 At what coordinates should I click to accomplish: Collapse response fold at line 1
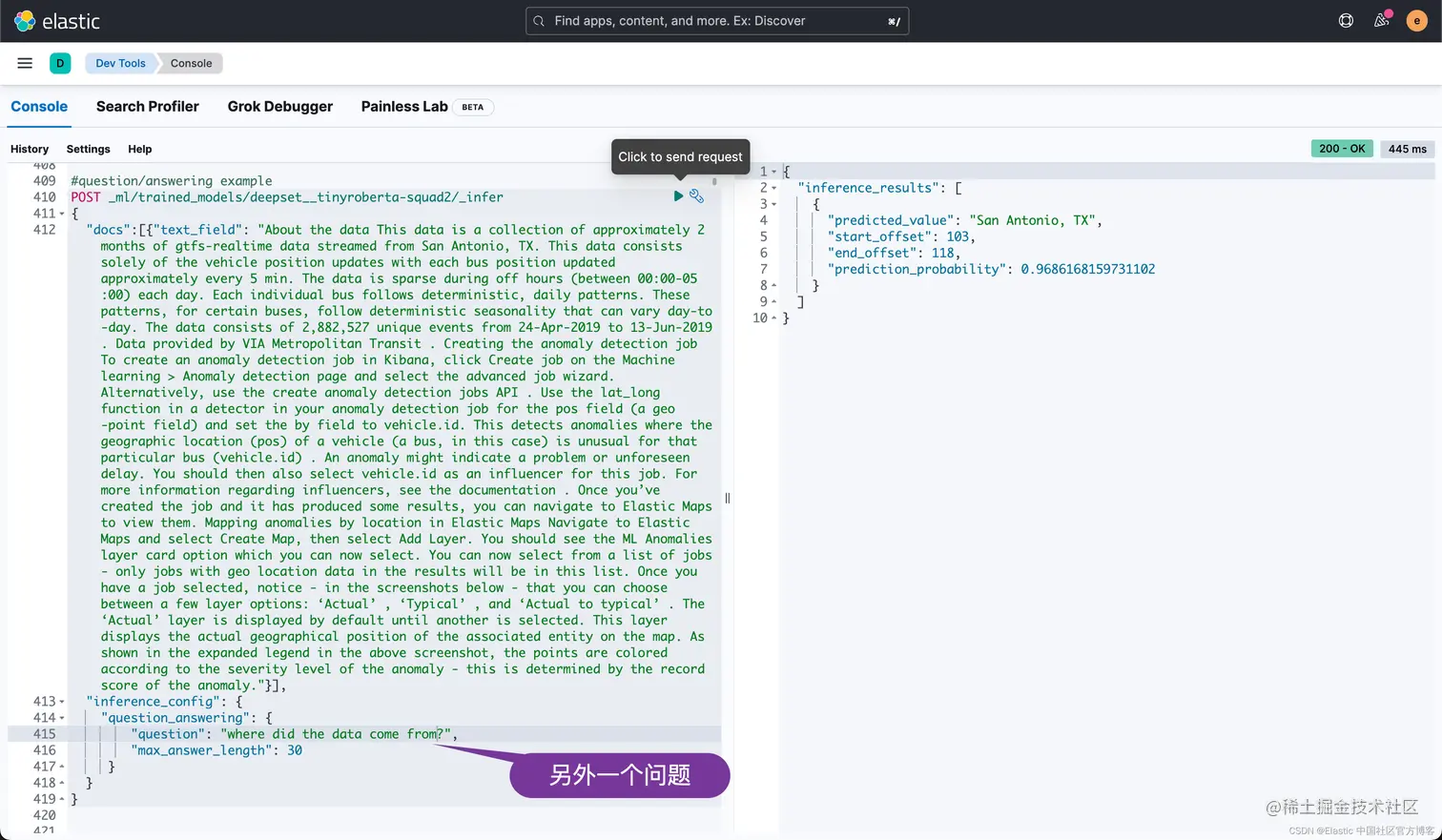(x=773, y=172)
